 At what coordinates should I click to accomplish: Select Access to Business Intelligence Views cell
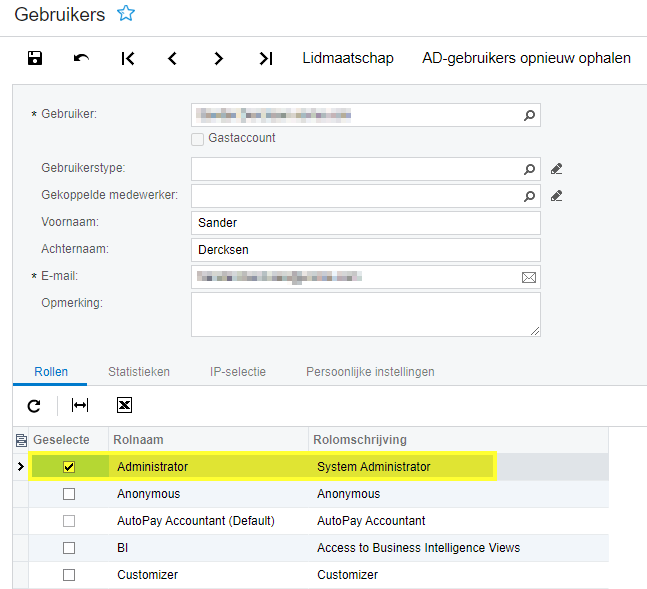(x=458, y=548)
